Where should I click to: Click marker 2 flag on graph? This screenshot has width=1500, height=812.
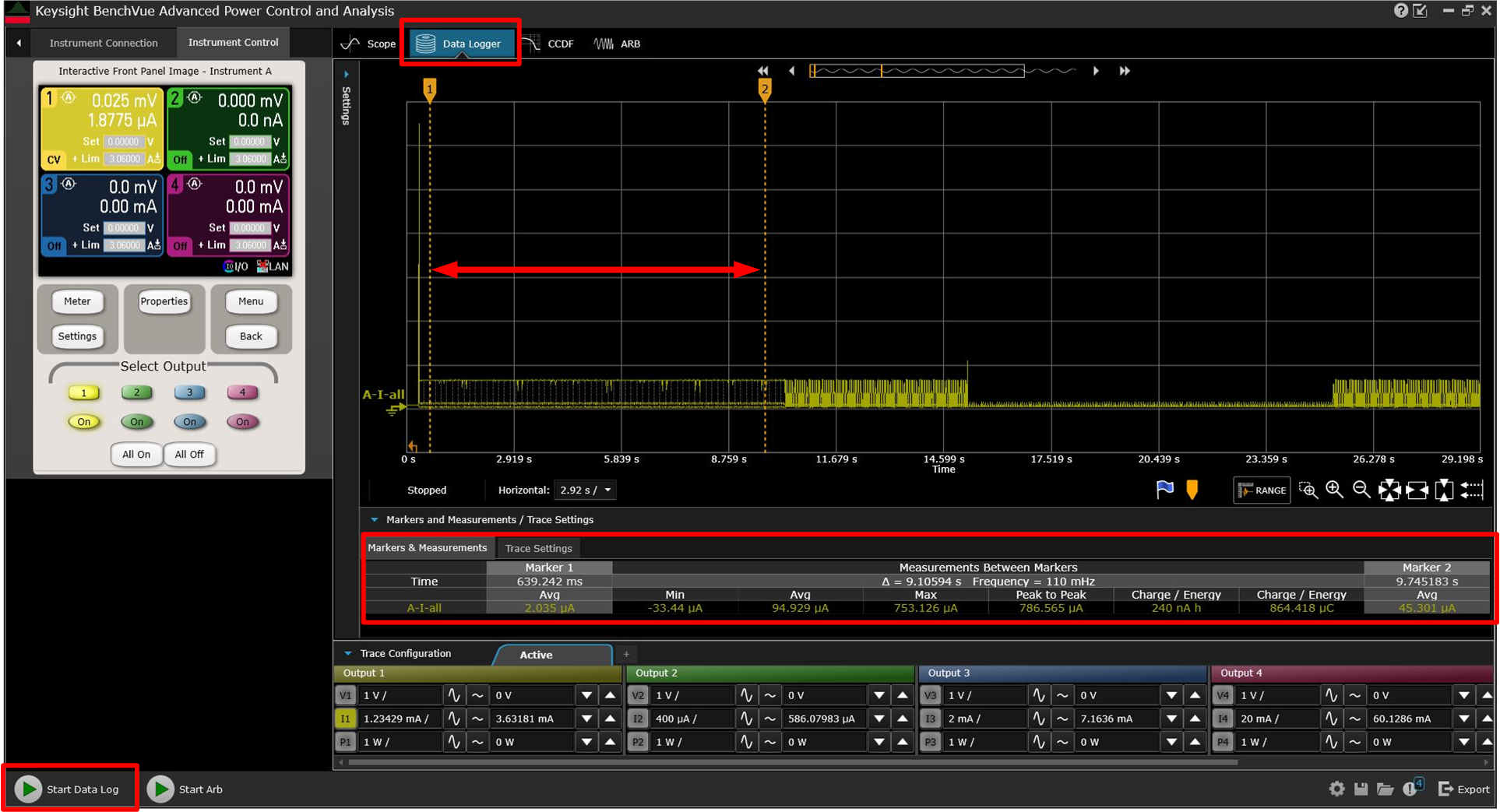tap(765, 89)
